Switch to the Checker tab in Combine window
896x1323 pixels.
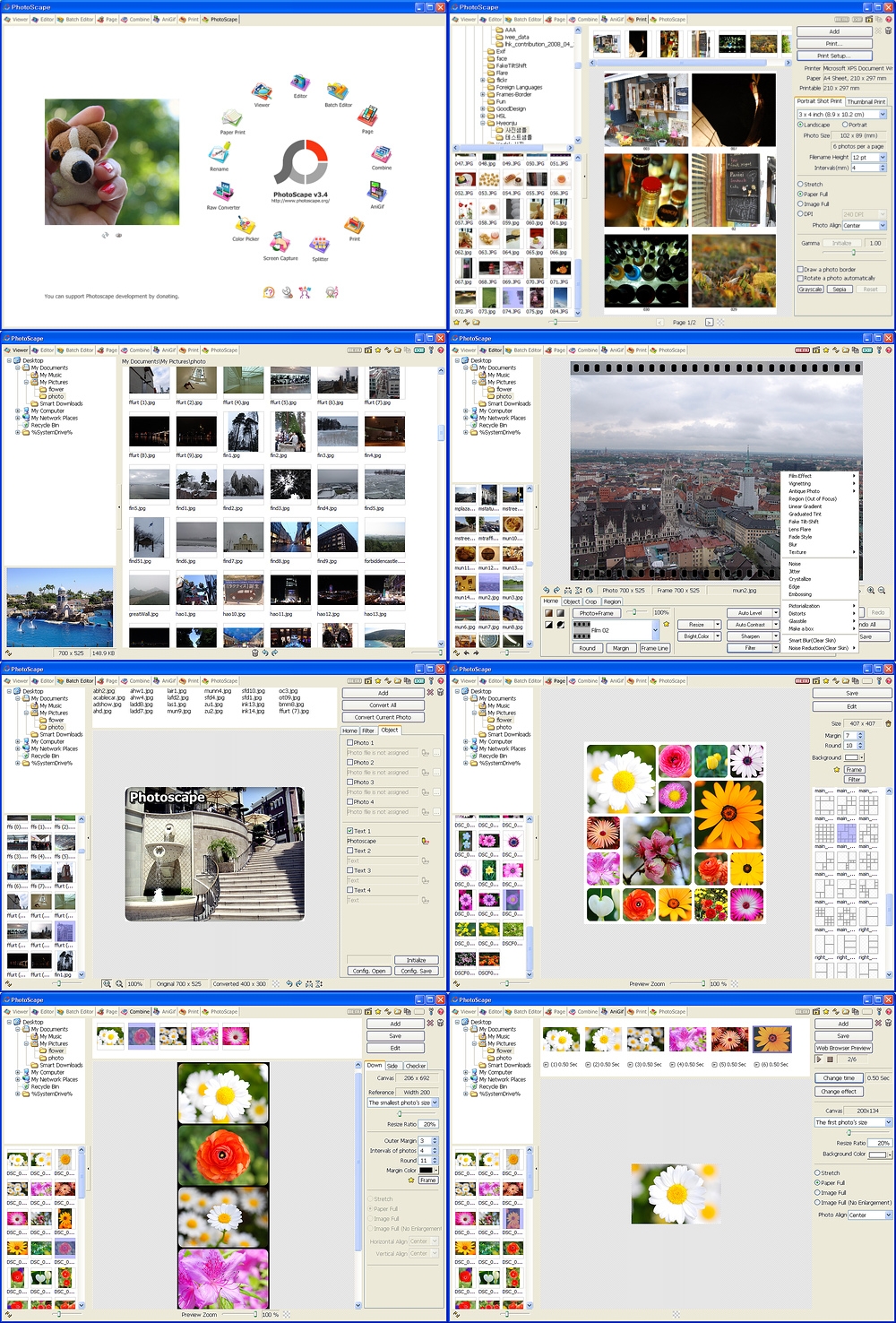(416, 1066)
